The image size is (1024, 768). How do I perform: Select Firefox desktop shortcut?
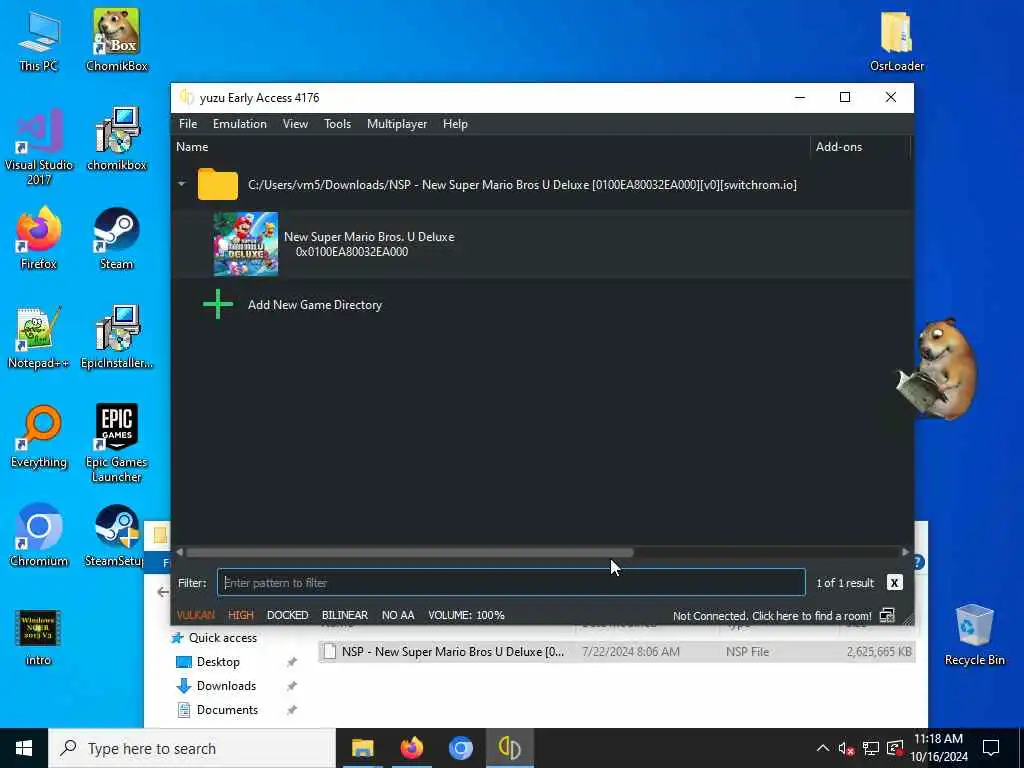[39, 238]
